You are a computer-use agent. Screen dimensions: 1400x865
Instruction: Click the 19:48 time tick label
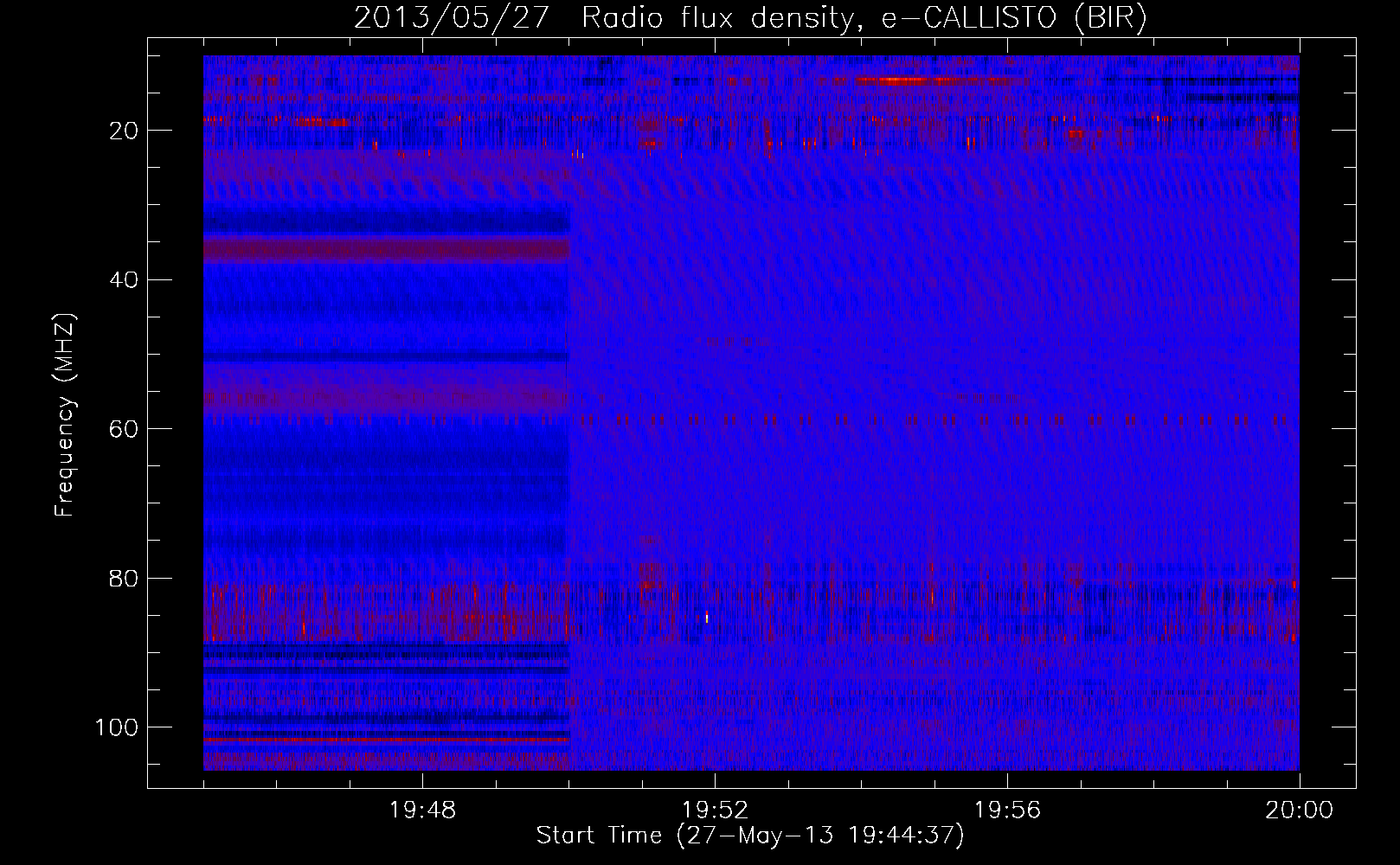422,811
